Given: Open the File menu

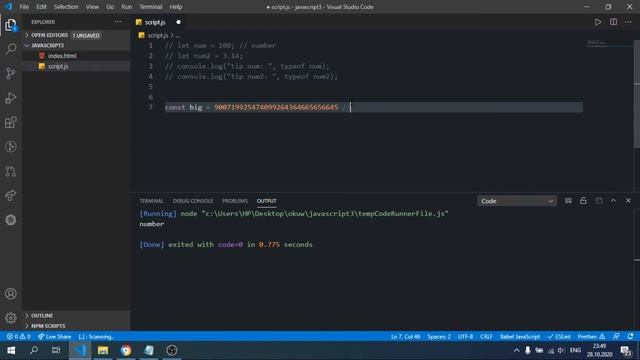Looking at the screenshot, I should point(24,7).
